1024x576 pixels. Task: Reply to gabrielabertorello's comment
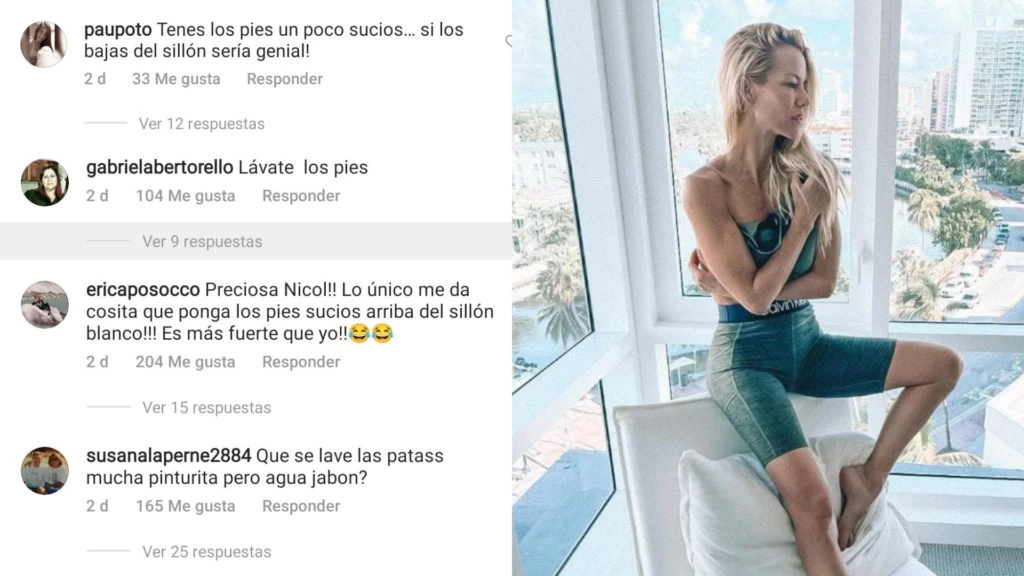click(301, 196)
